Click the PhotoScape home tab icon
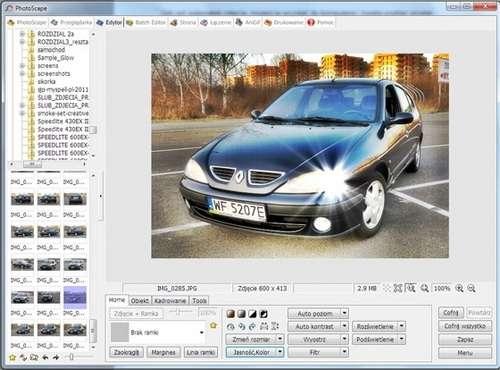 (x=11, y=22)
